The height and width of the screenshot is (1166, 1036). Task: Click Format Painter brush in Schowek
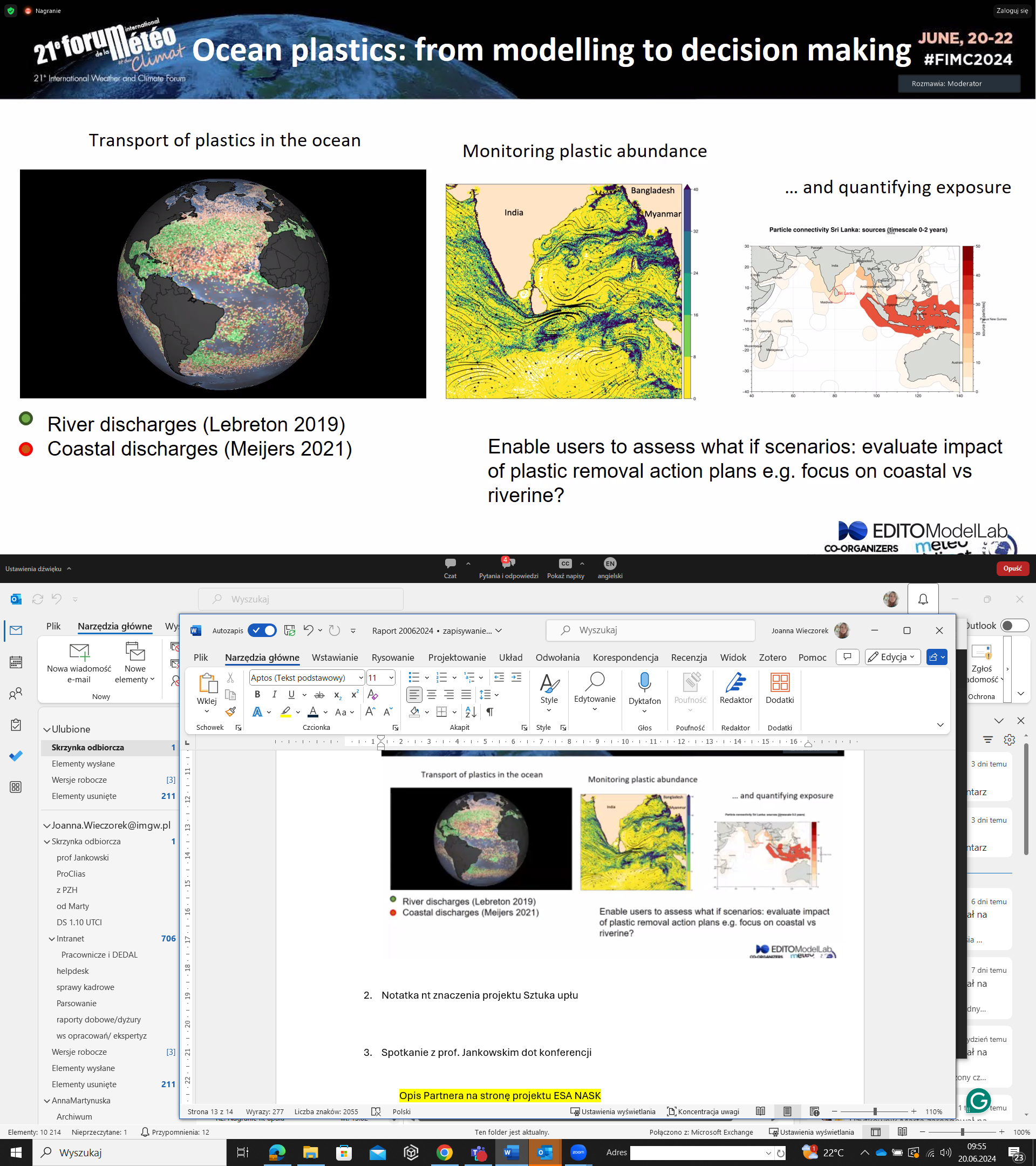pyautogui.click(x=230, y=711)
